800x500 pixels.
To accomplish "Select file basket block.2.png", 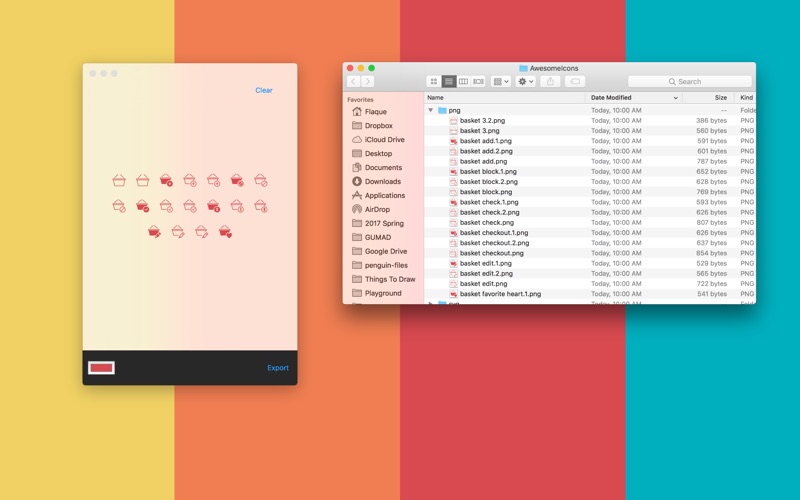I will point(590,182).
